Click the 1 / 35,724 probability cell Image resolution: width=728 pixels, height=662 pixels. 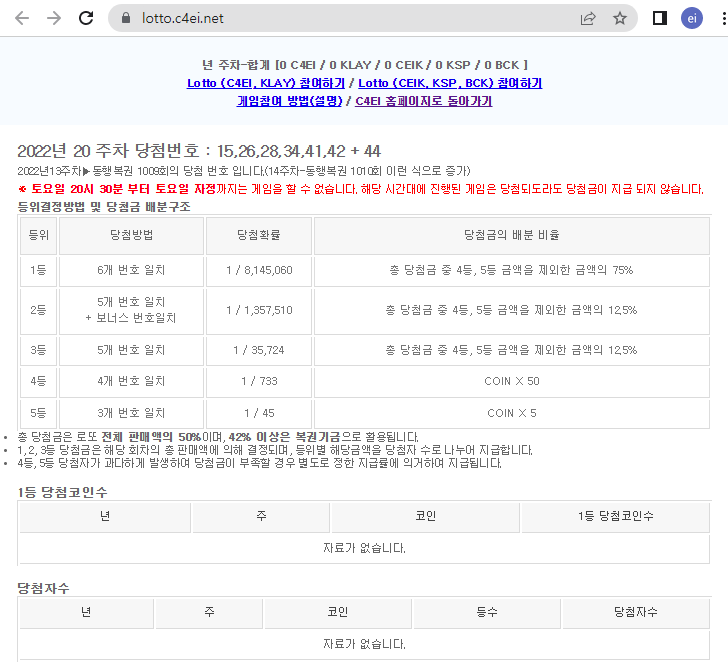point(259,350)
